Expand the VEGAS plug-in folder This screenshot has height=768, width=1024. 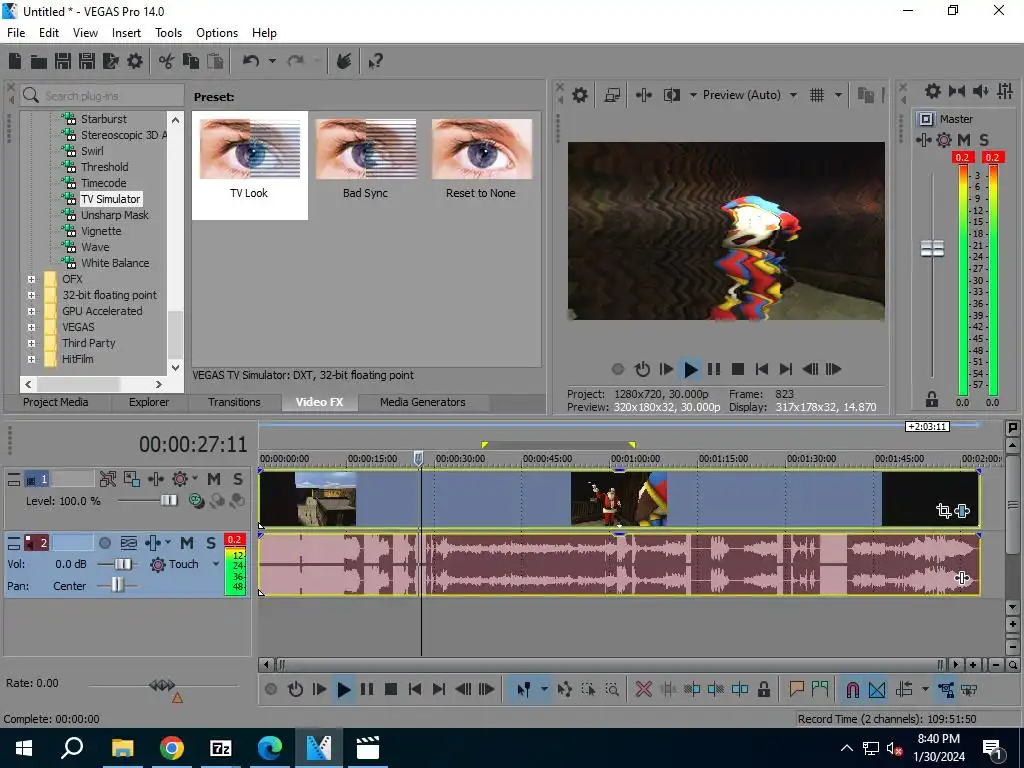[x=31, y=327]
